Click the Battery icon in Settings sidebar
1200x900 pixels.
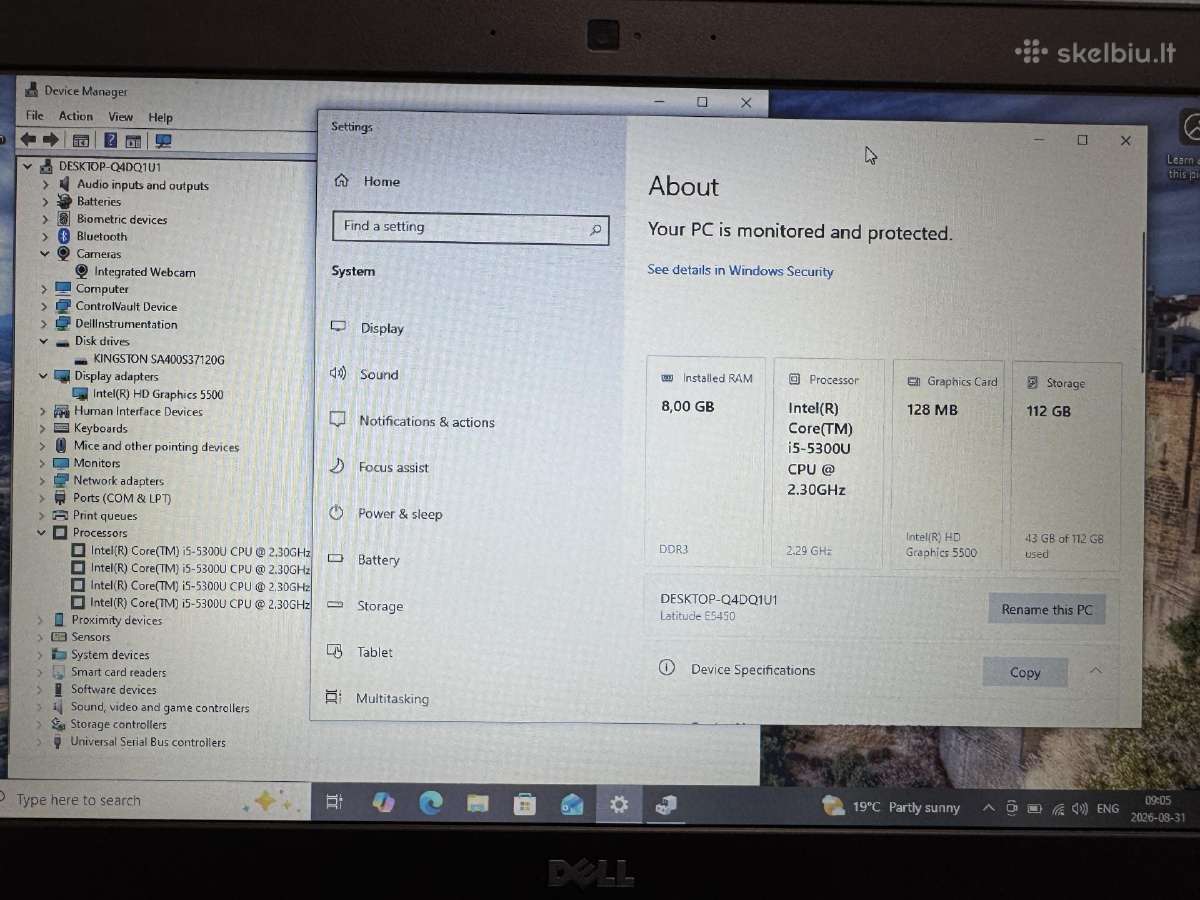click(x=336, y=559)
